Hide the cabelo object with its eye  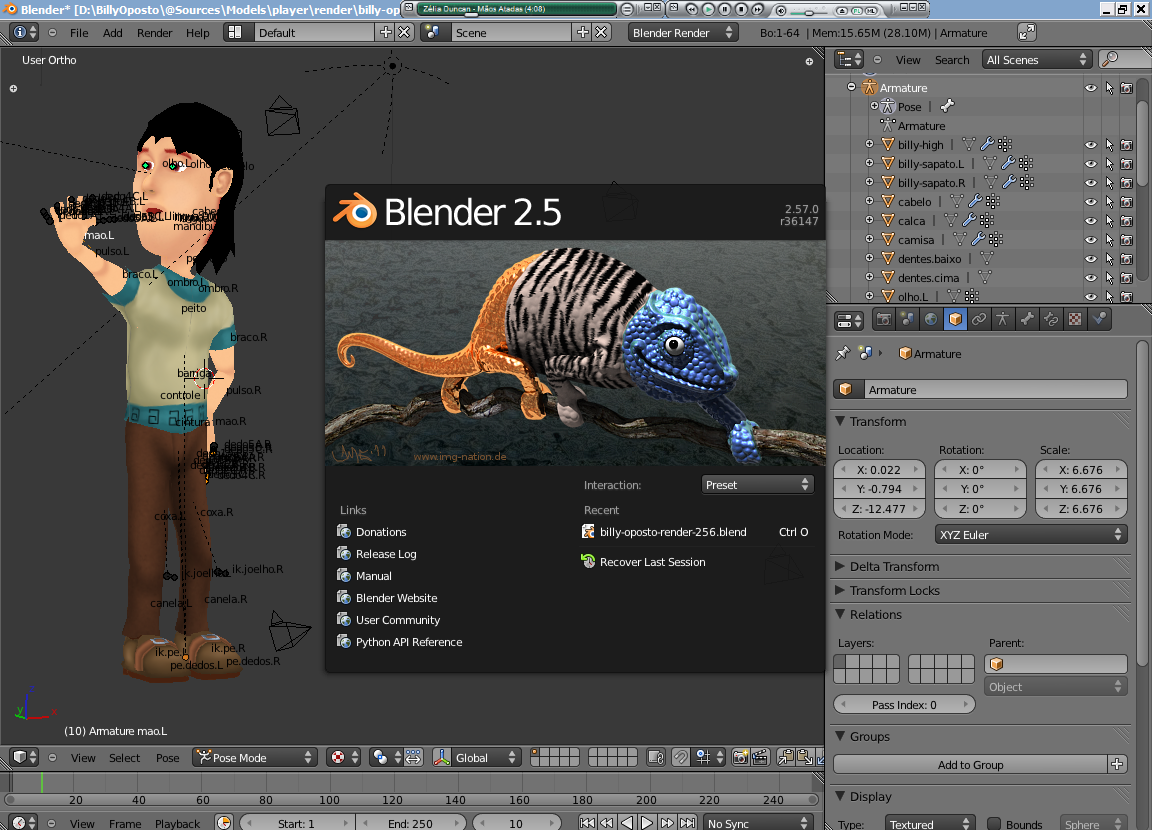click(x=1091, y=202)
